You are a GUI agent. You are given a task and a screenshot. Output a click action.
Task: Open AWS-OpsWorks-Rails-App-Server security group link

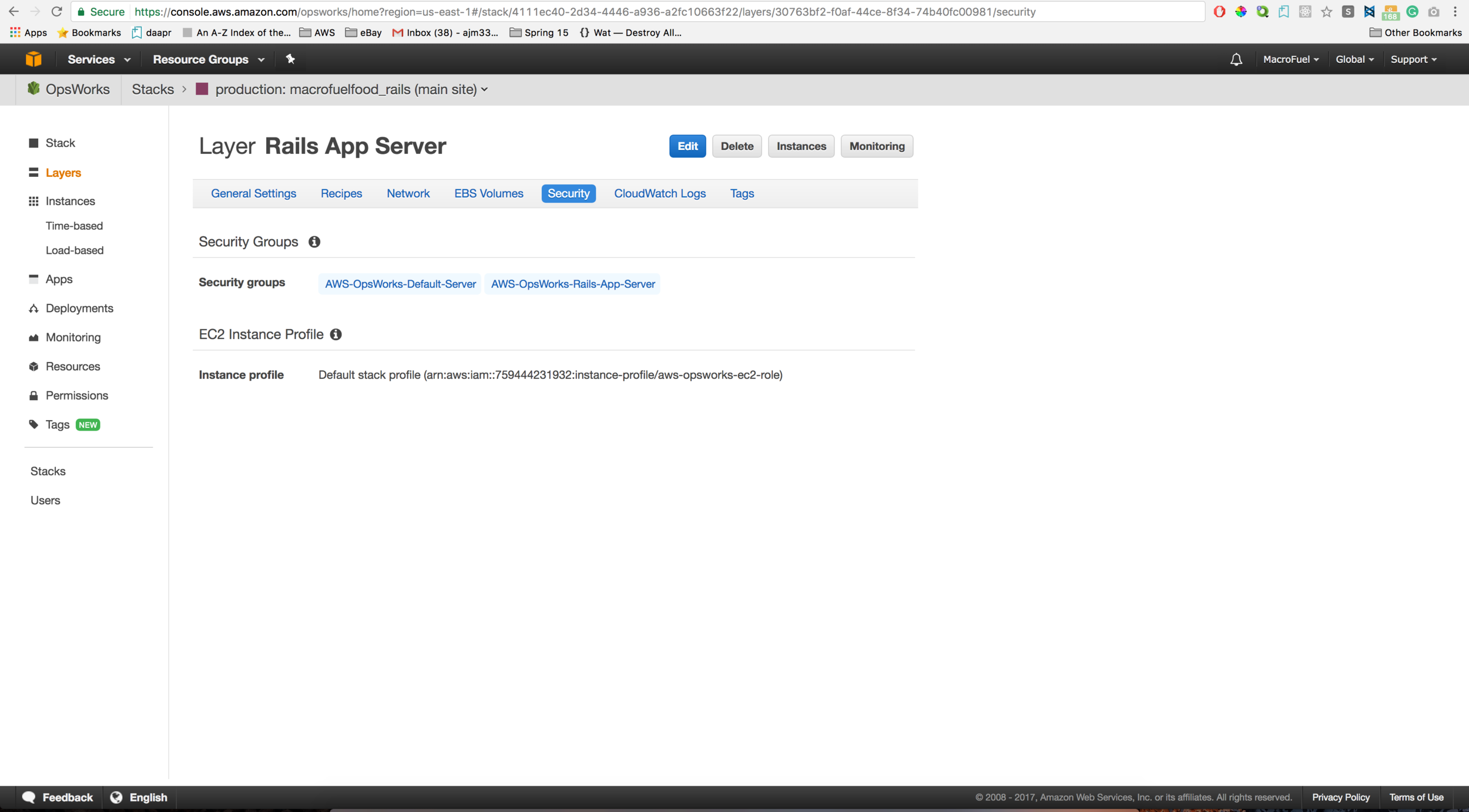[x=572, y=284]
